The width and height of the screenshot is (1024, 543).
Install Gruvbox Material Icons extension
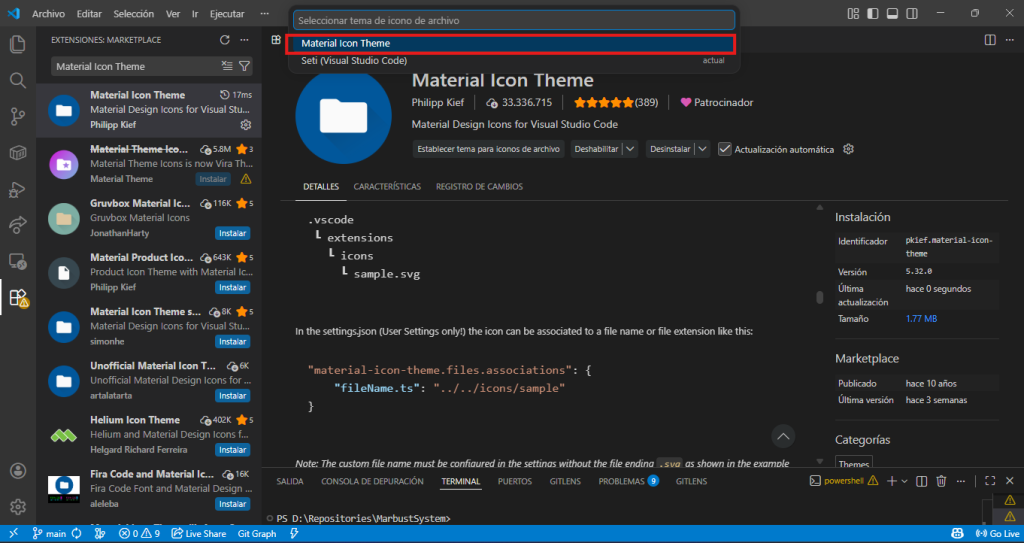point(232,233)
